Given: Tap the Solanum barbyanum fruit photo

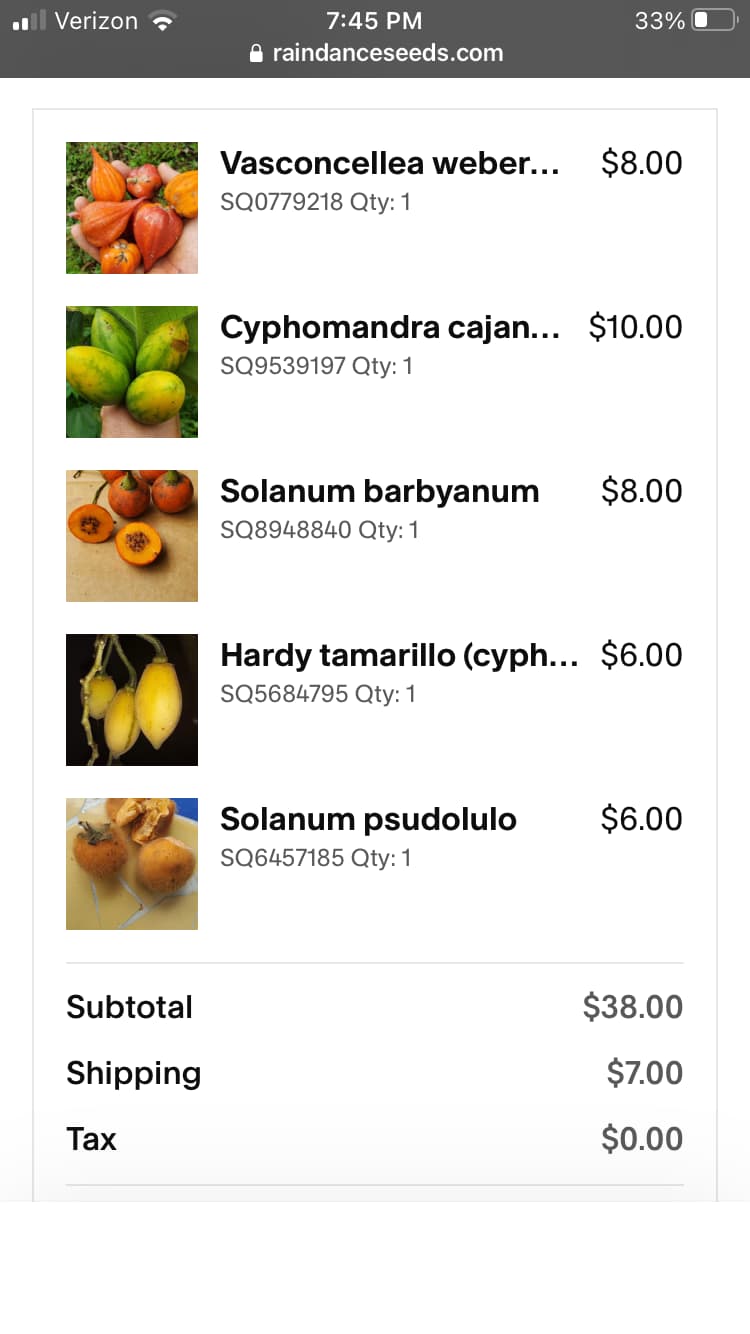Looking at the screenshot, I should pyautogui.click(x=132, y=536).
